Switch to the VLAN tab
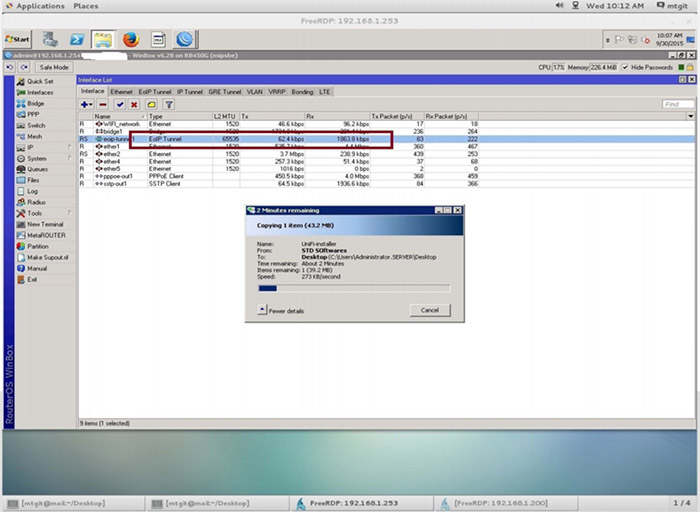Image resolution: width=700 pixels, height=512 pixels. pos(254,92)
